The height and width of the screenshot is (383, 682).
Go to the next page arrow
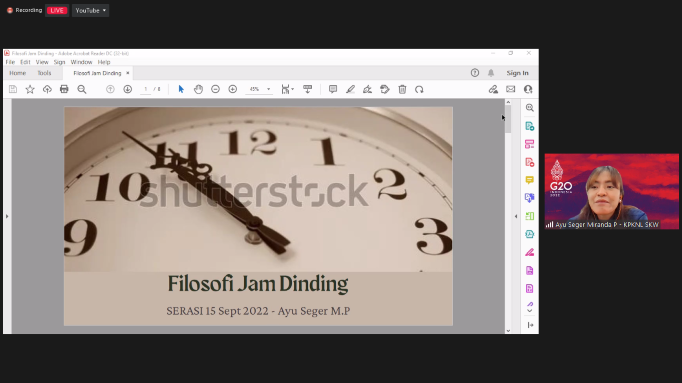[x=127, y=89]
